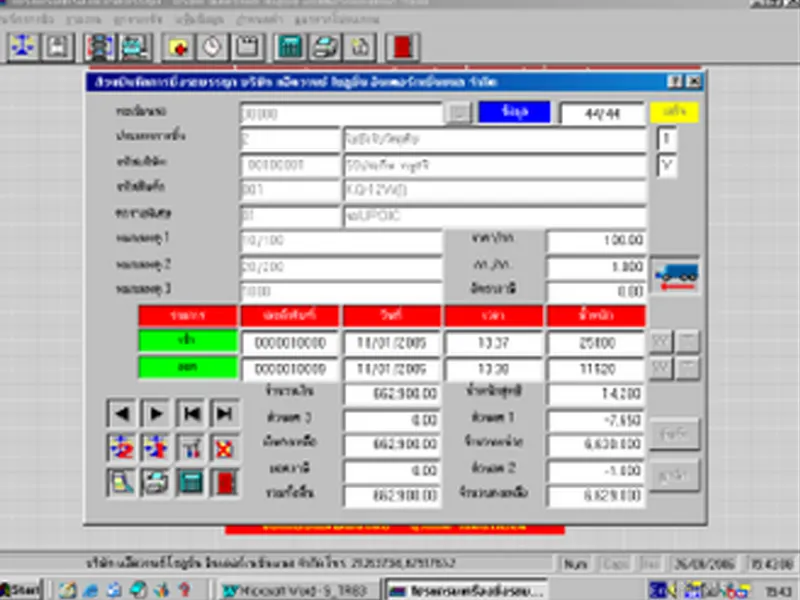This screenshot has height=600, width=800.
Task: Click the top-view car icon in toolbar
Action: [x=99, y=47]
